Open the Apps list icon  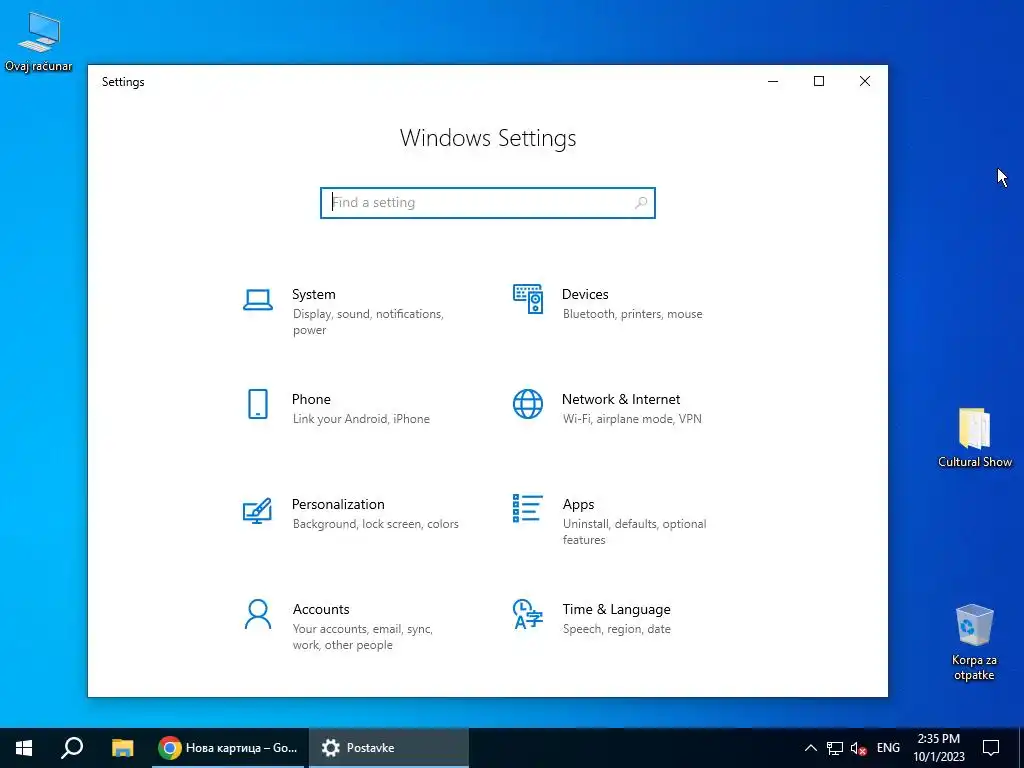[528, 508]
